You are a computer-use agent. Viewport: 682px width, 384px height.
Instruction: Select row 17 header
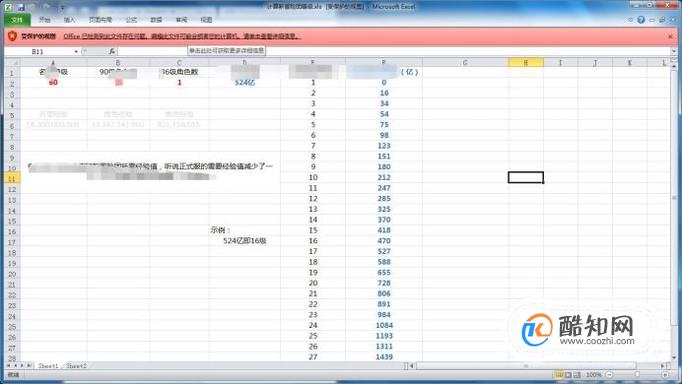[x=12, y=242]
